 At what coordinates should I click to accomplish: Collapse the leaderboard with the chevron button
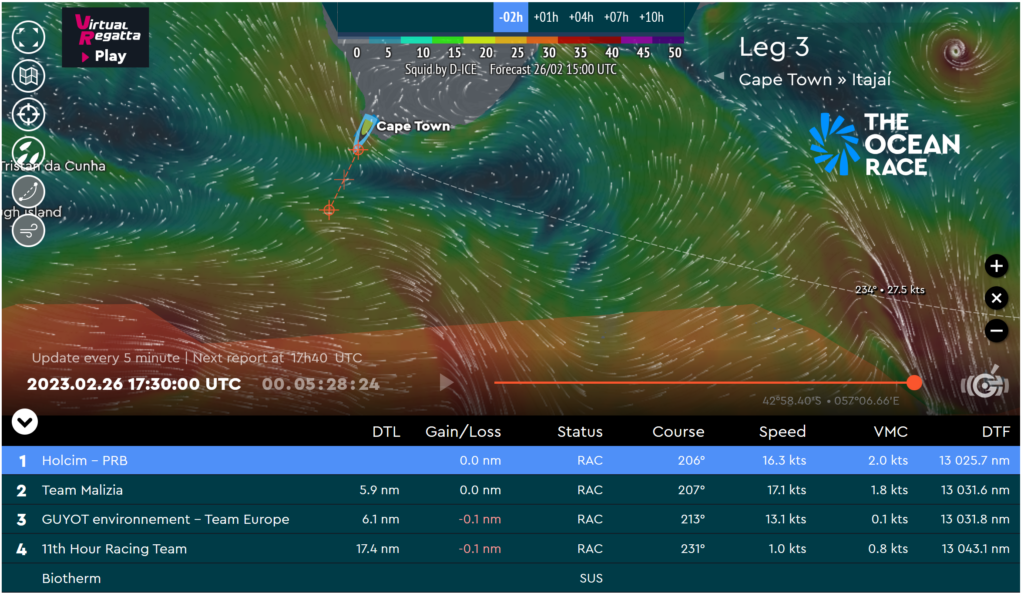point(25,422)
